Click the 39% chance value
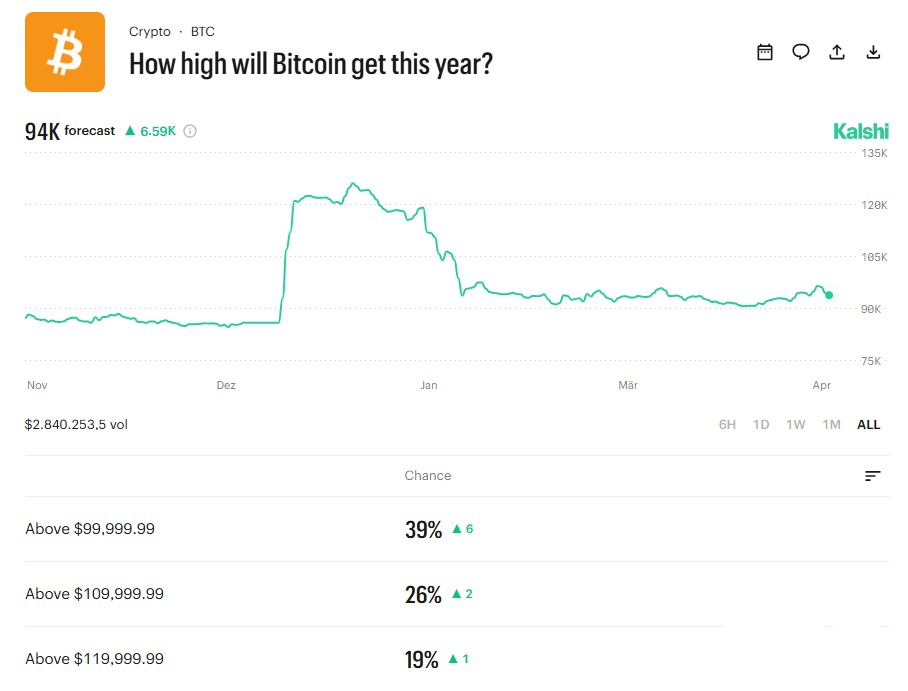This screenshot has height=691, width=908. (x=423, y=530)
